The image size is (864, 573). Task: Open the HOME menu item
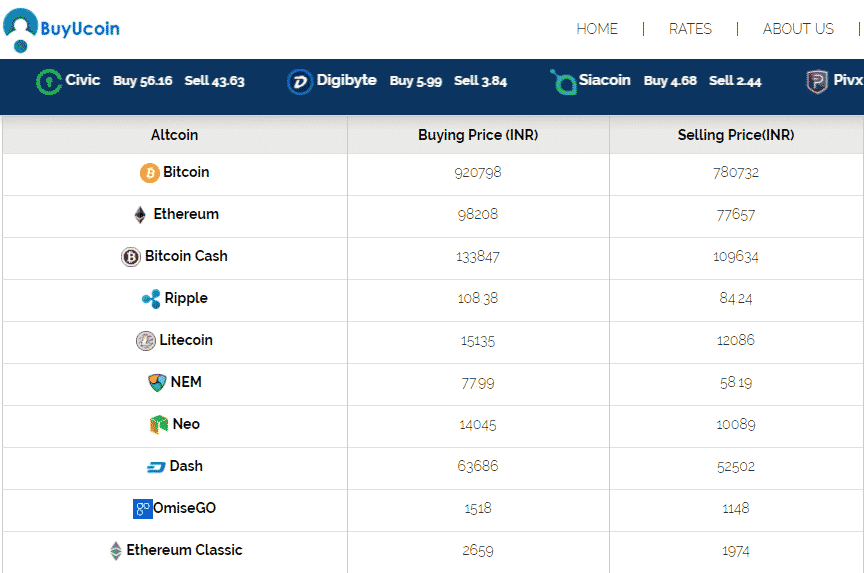tap(597, 29)
